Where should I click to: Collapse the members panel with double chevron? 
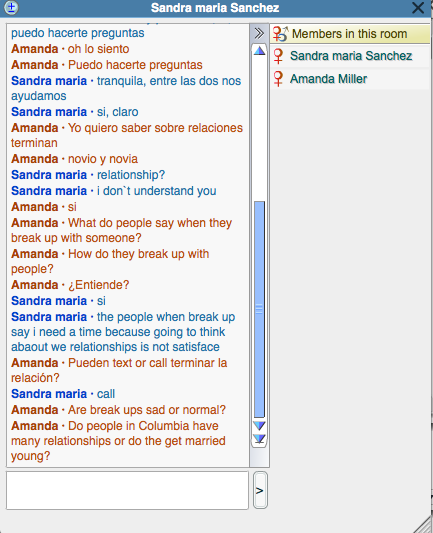[259, 33]
